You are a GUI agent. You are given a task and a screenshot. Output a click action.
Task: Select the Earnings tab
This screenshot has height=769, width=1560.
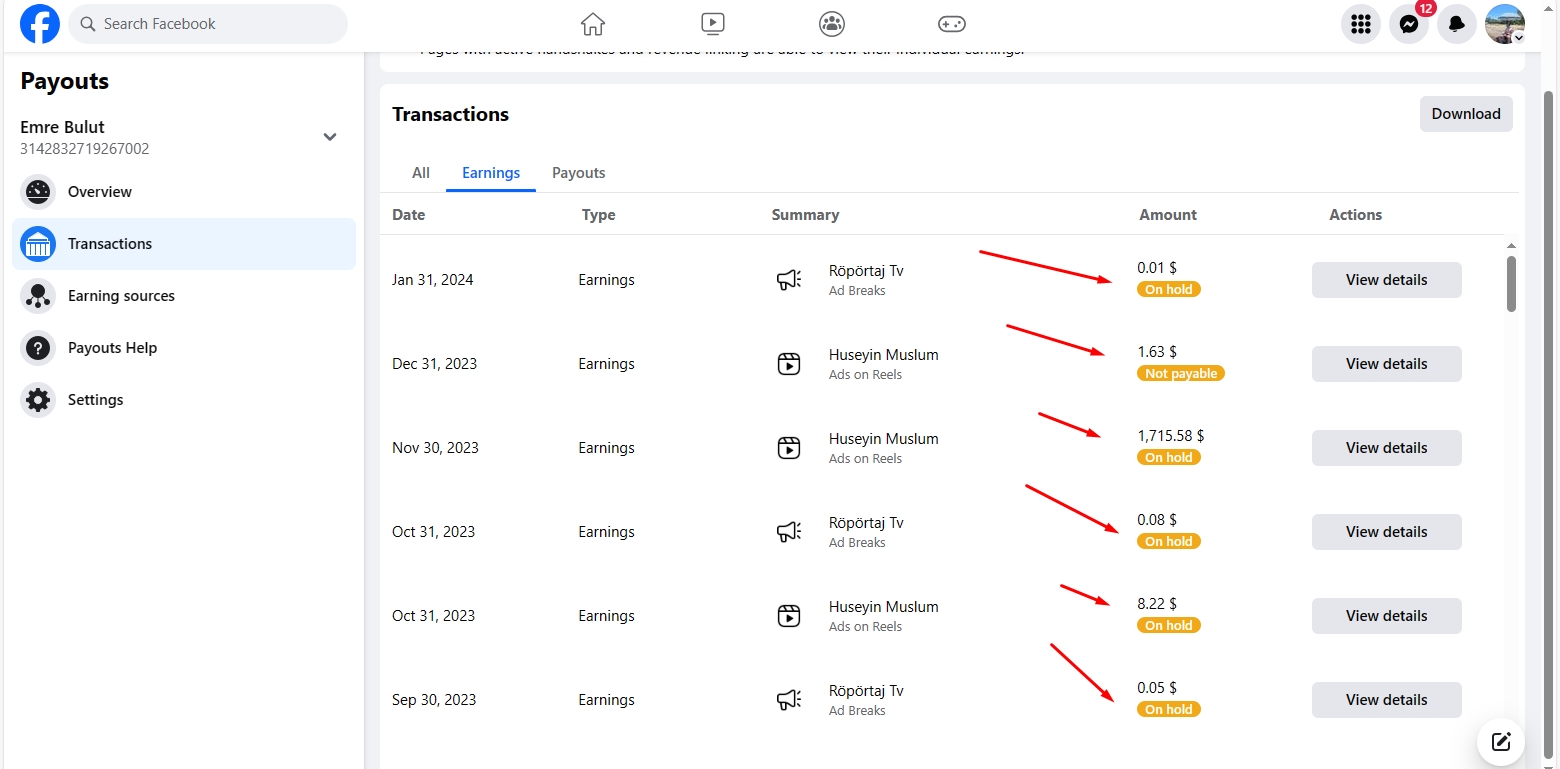point(491,173)
